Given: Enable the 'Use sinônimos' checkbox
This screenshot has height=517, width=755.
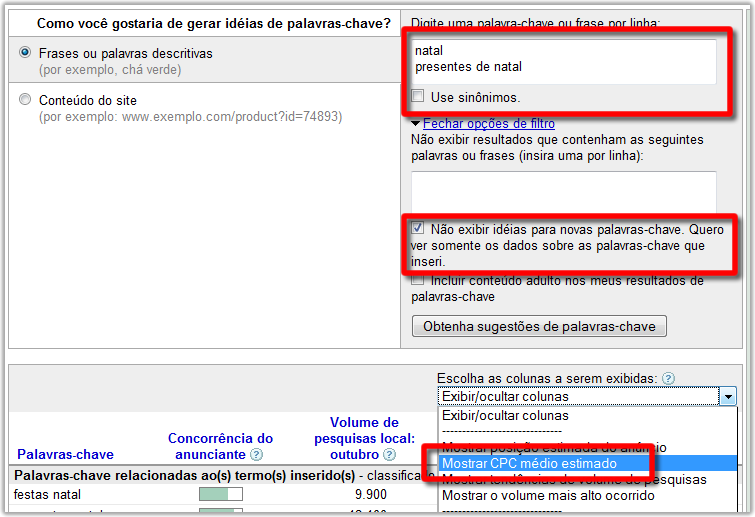Looking at the screenshot, I should (x=418, y=97).
